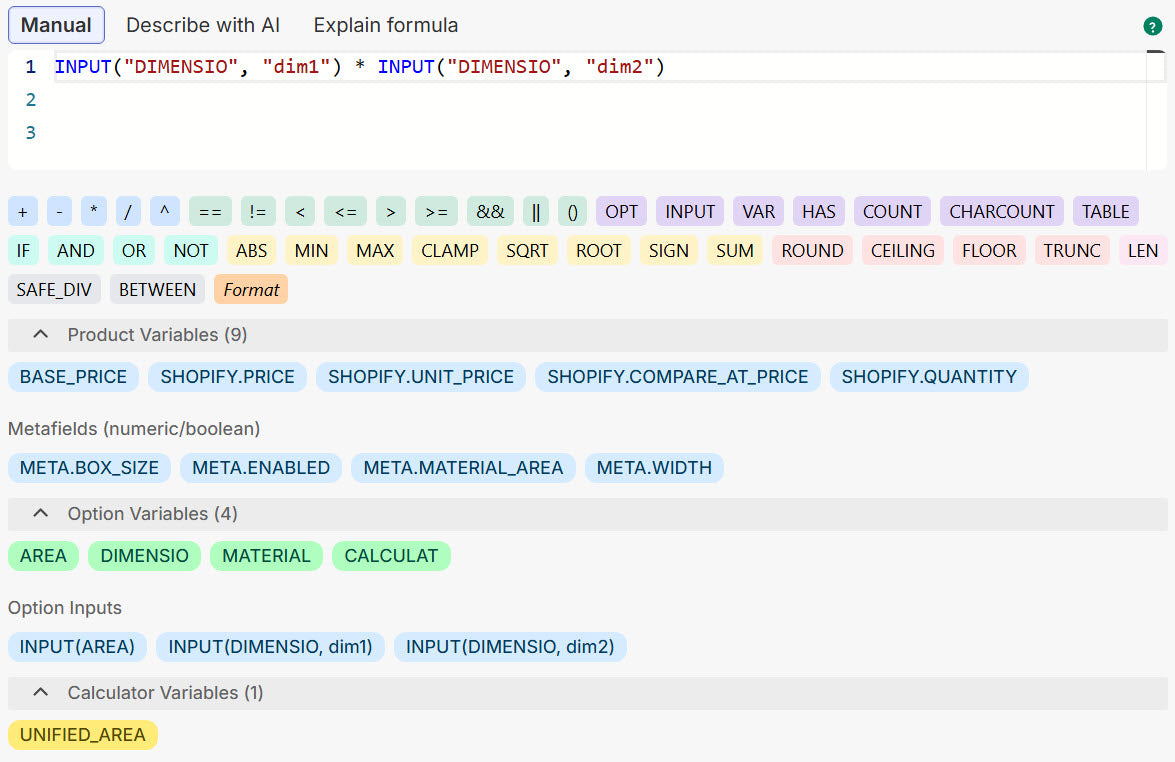Image resolution: width=1175 pixels, height=762 pixels.
Task: Insert the META.MATERIAL_AREA metafield
Action: (463, 468)
